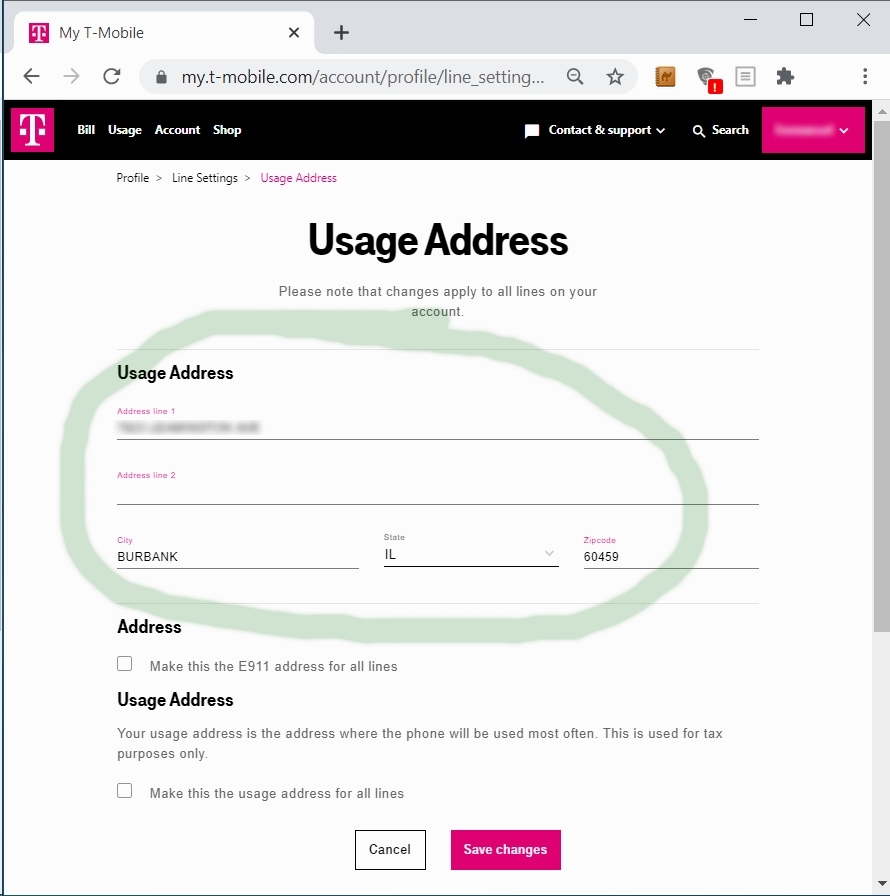Screen dimensions: 890x896
Task: Open the Bill menu item
Action: [x=86, y=130]
